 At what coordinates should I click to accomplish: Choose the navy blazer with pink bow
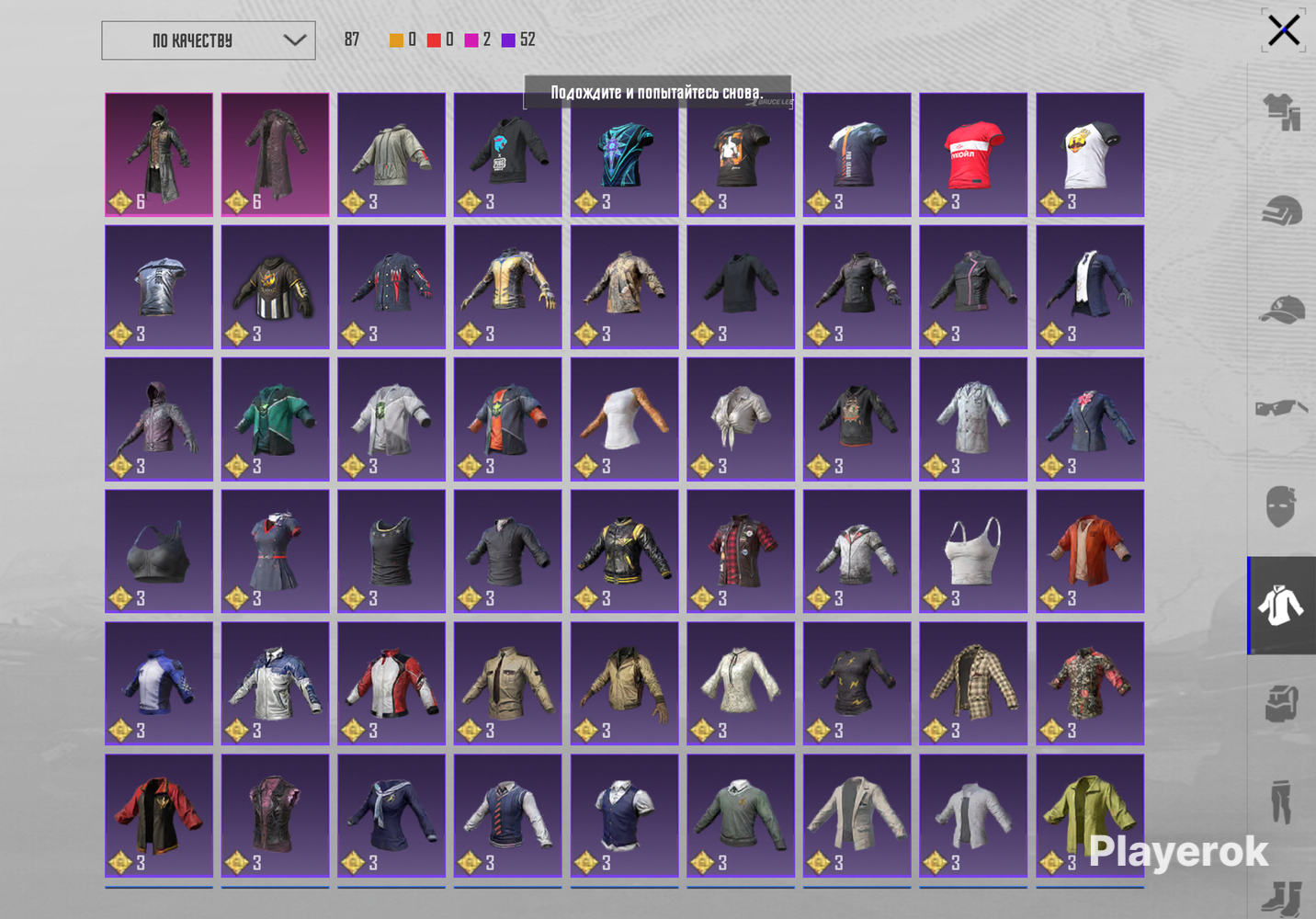1090,419
